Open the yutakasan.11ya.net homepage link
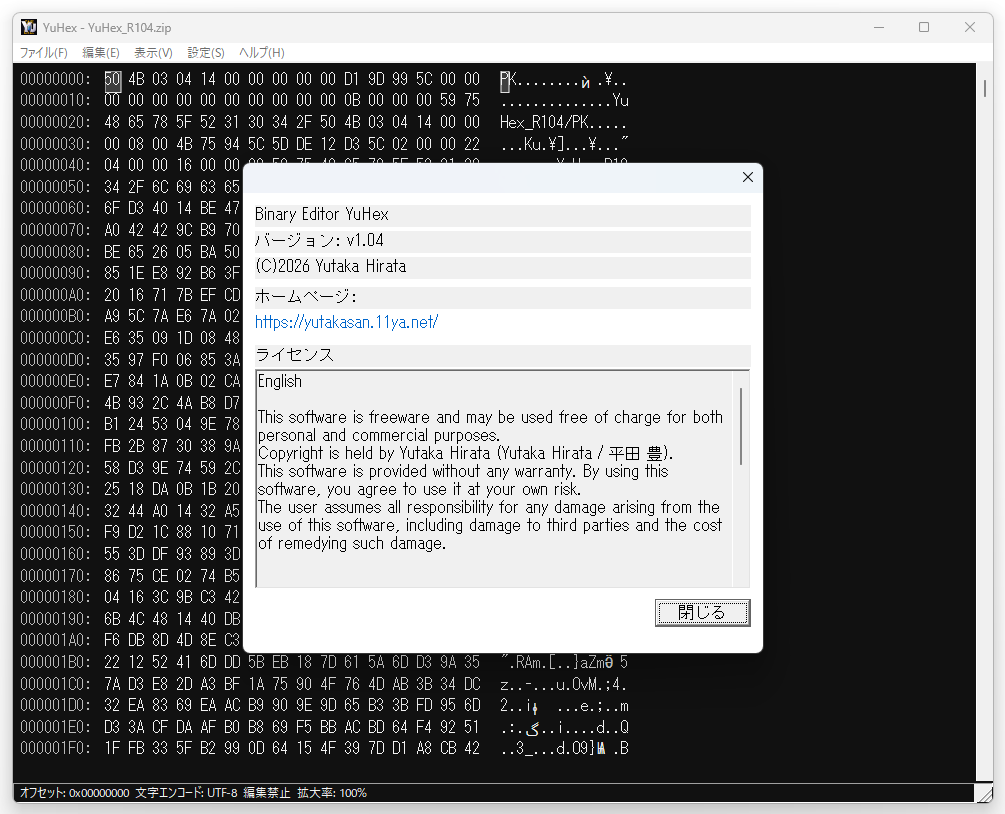Viewport: 1005px width, 814px height. pos(347,322)
